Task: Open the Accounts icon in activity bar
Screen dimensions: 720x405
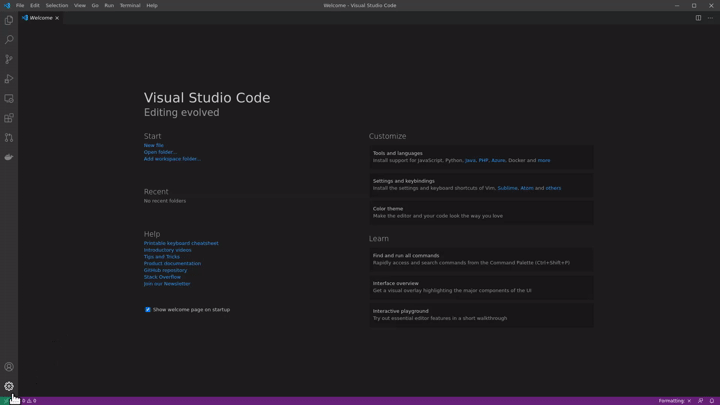Action: pos(9,366)
